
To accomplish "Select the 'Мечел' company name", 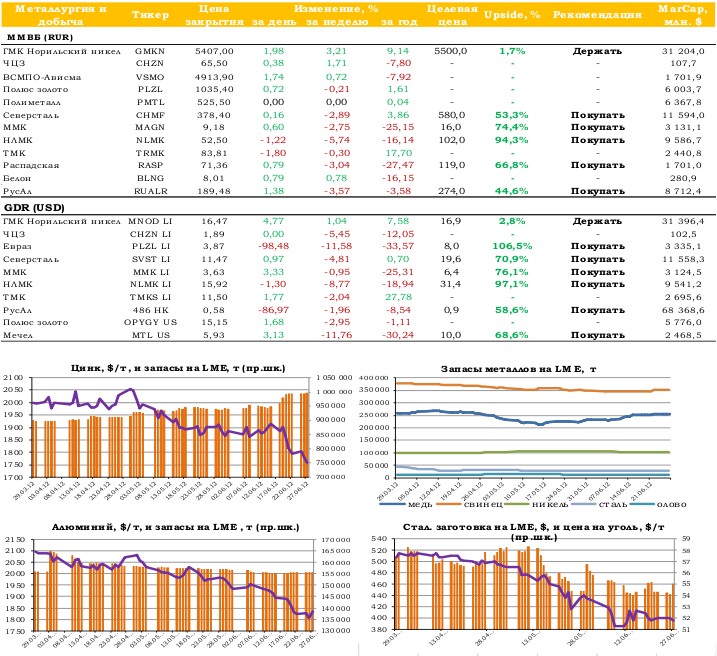I will point(18,335).
